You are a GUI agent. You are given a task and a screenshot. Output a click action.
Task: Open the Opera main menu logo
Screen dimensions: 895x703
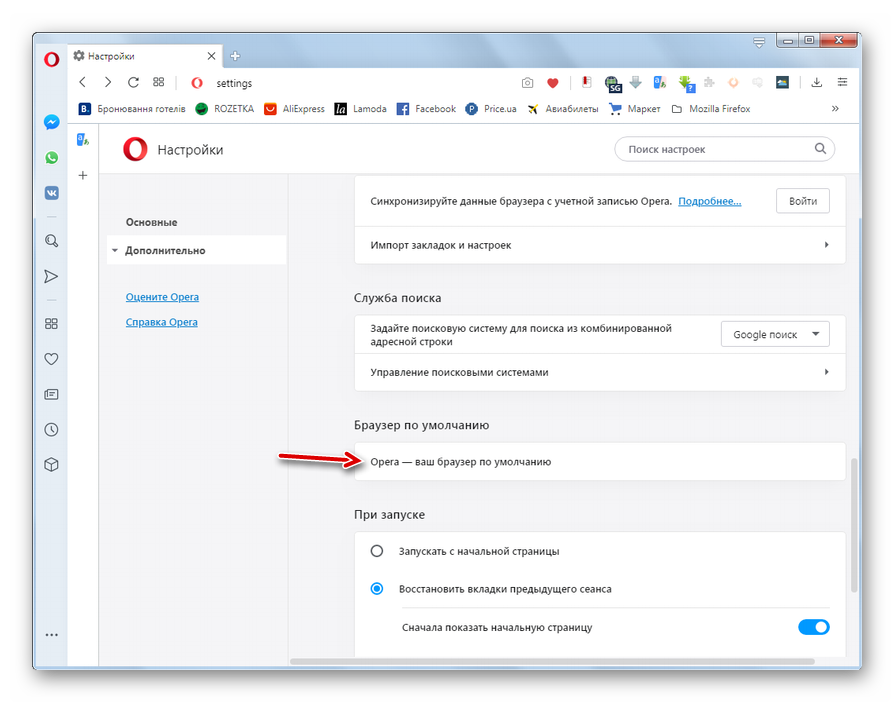[x=51, y=59]
